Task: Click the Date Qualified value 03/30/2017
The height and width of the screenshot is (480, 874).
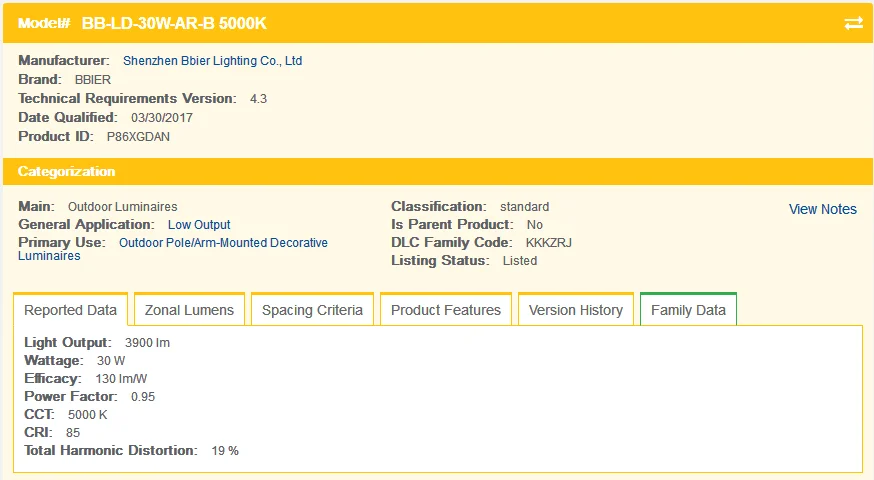Action: [162, 118]
